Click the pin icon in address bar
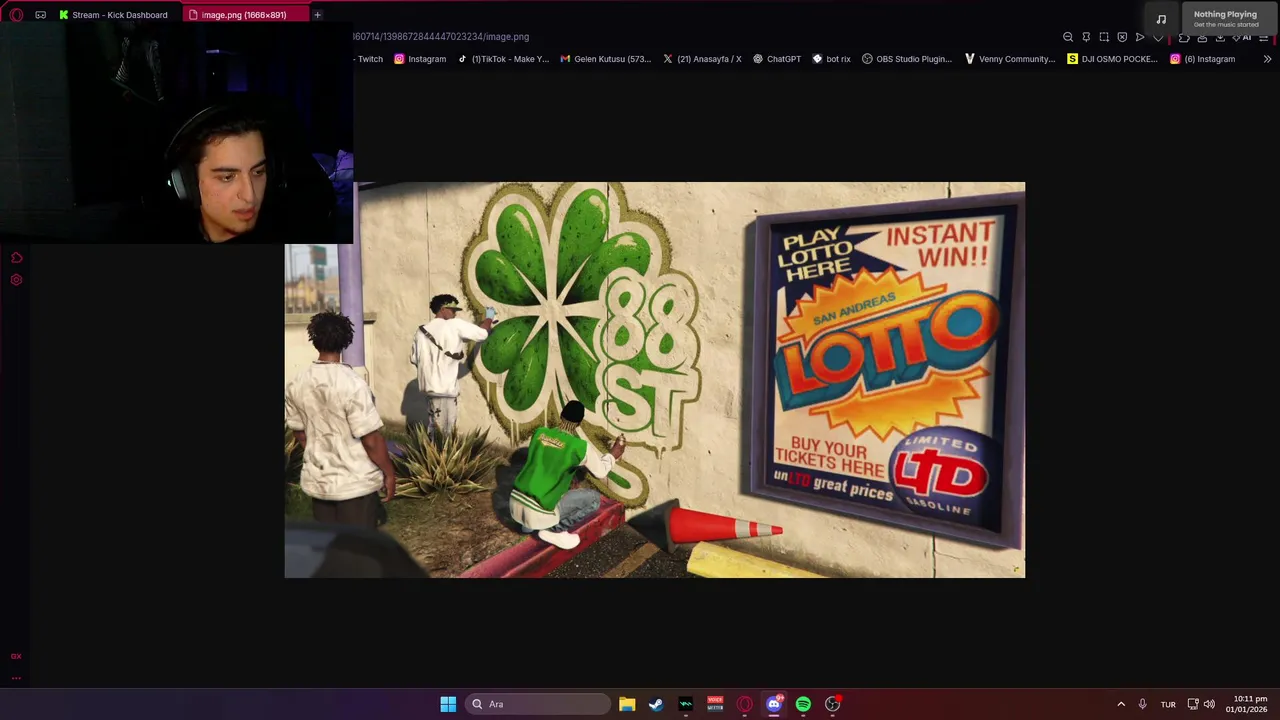 click(1086, 37)
